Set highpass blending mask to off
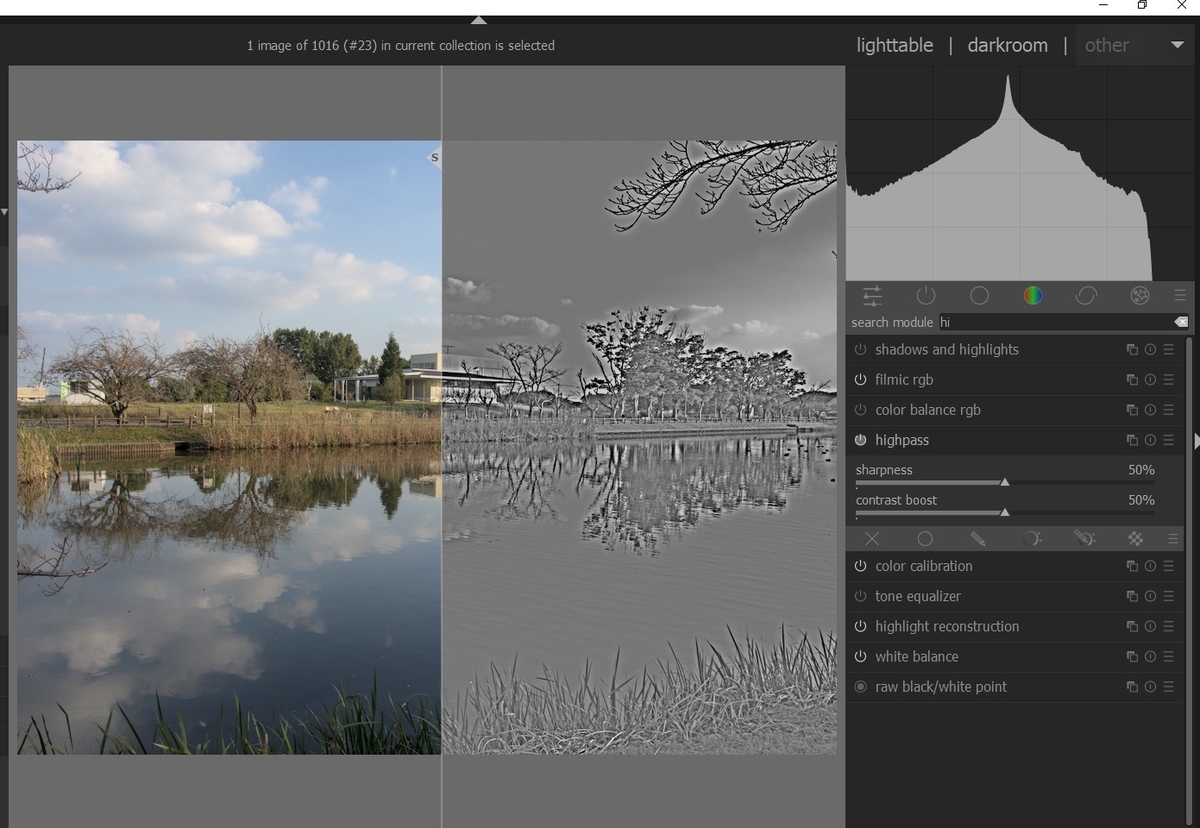The image size is (1200, 828). point(872,538)
